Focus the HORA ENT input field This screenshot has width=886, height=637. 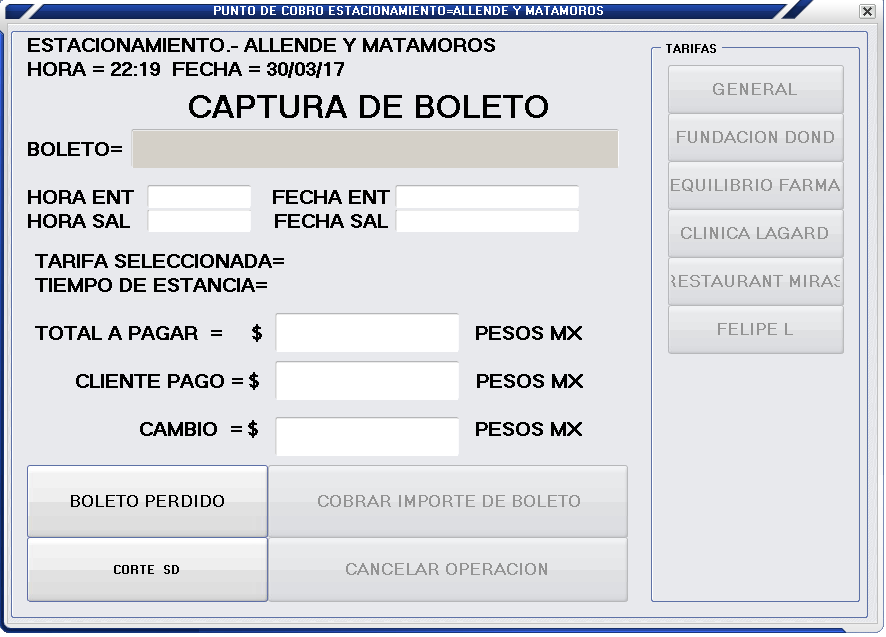(199, 197)
